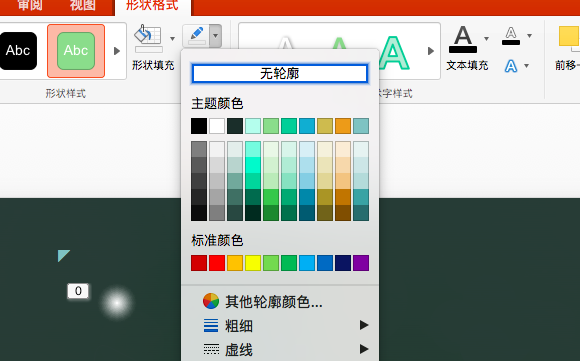Select the black Abc shape style
Screen dimensions: 580x361
coord(18,51)
